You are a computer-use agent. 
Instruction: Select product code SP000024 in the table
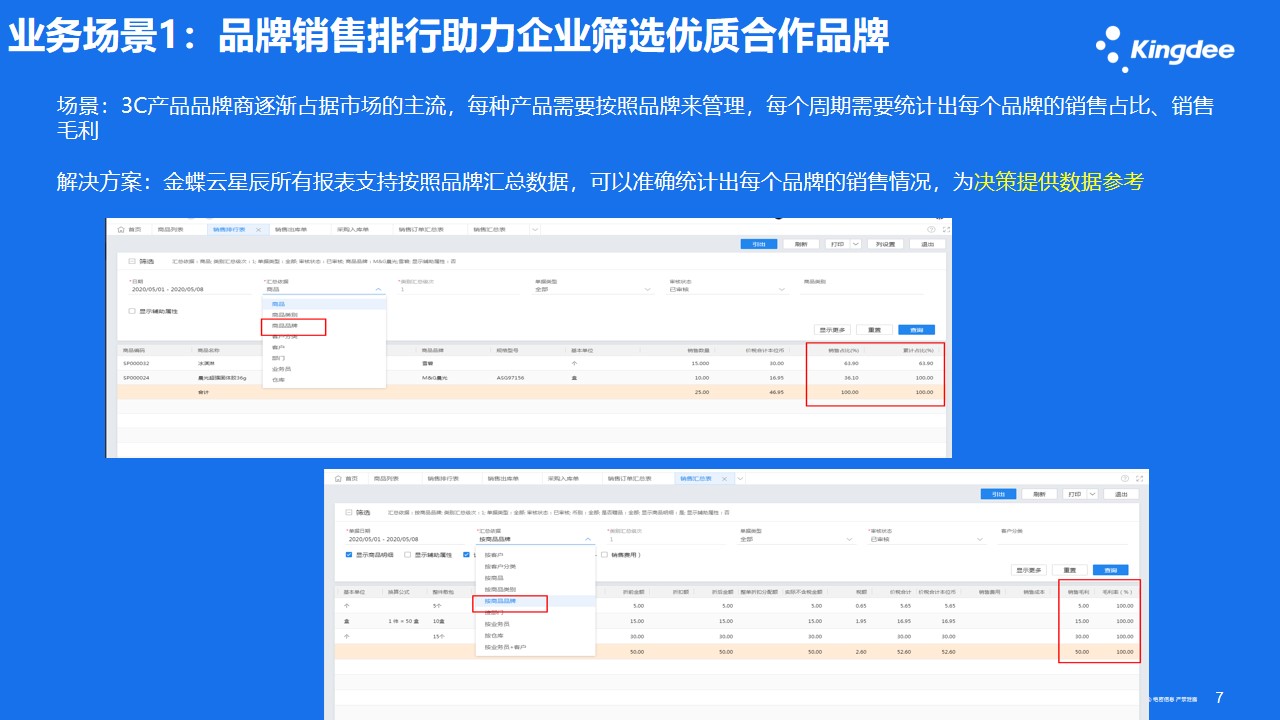tap(136, 378)
